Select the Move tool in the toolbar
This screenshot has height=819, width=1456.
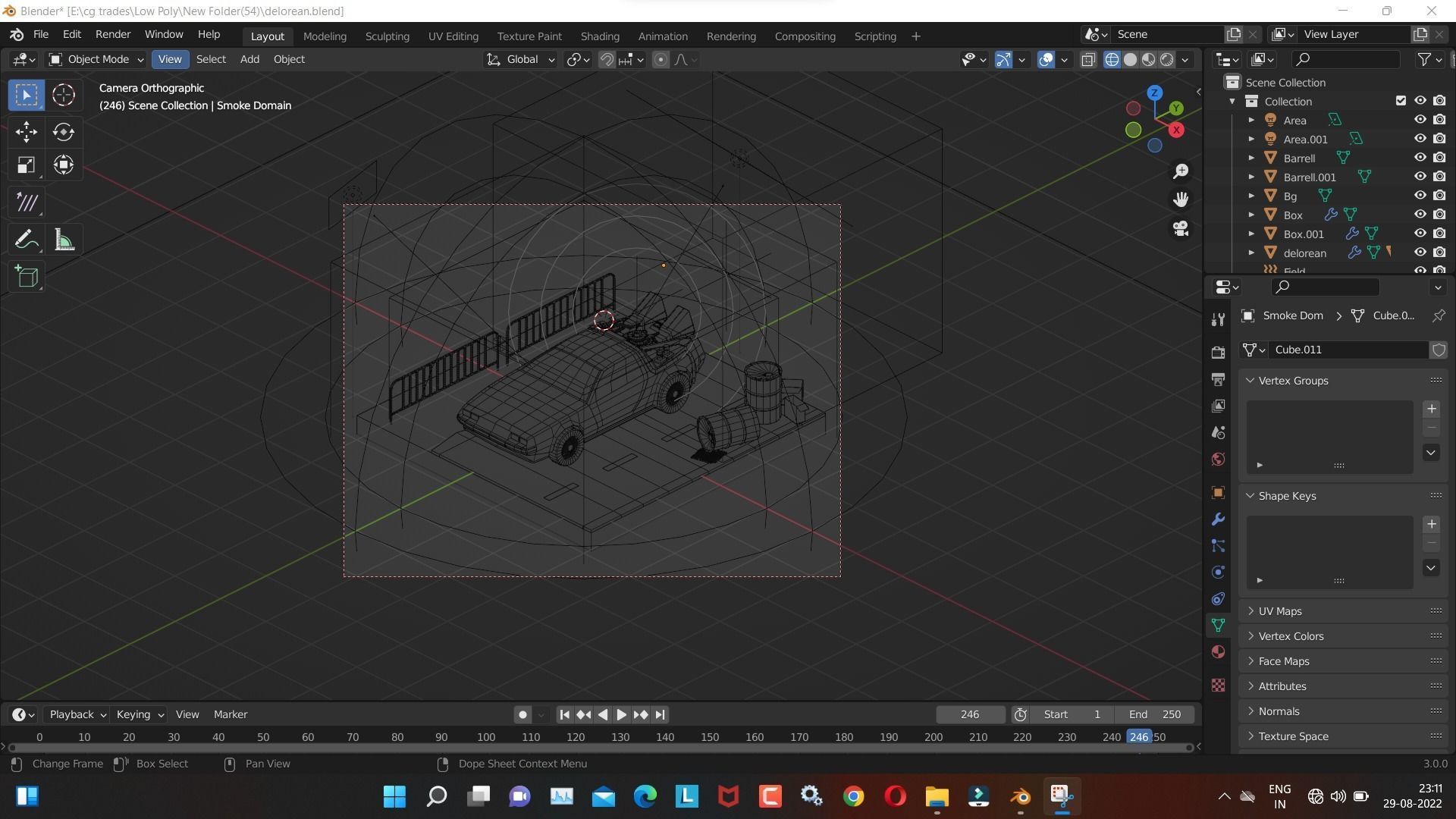pyautogui.click(x=26, y=132)
